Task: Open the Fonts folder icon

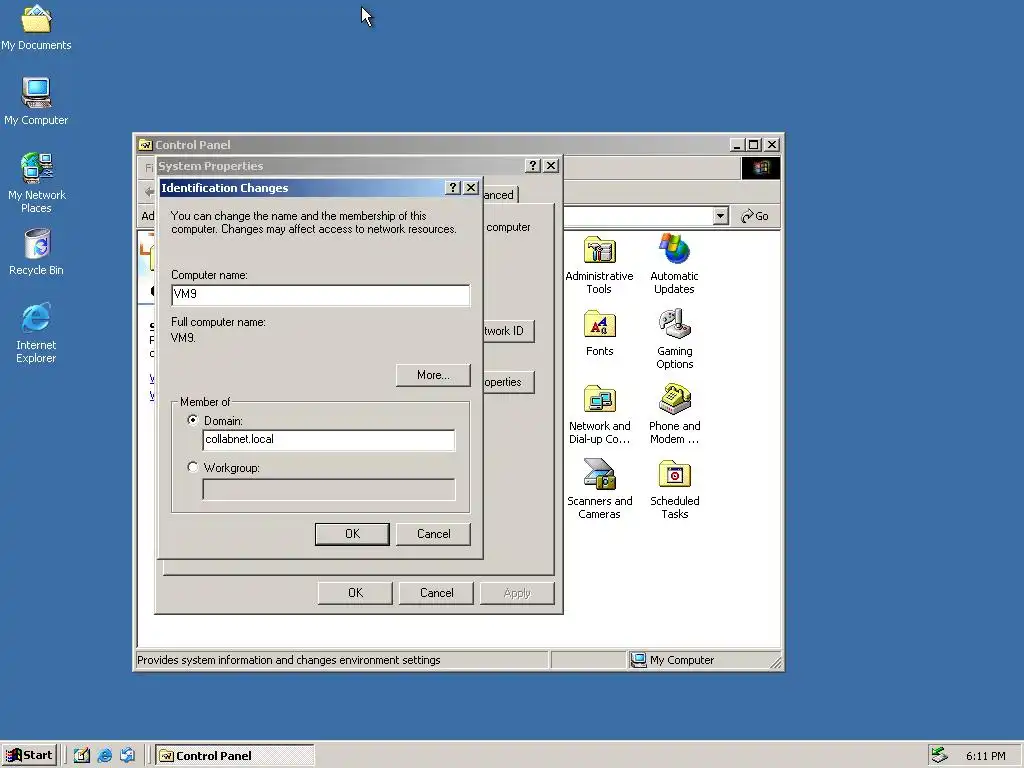Action: point(599,334)
